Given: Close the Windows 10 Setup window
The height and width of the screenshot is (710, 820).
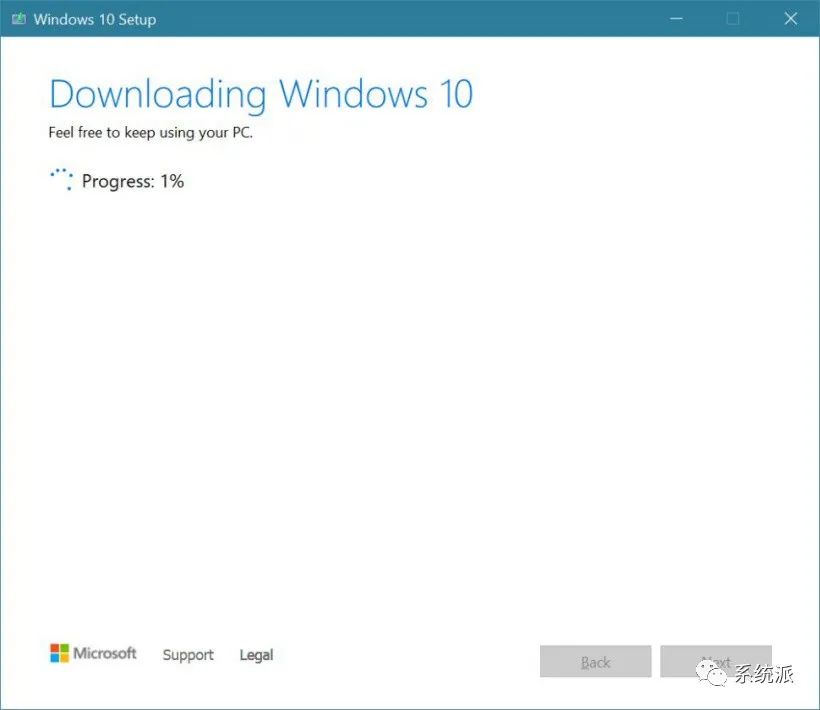Looking at the screenshot, I should pyautogui.click(x=791, y=19).
